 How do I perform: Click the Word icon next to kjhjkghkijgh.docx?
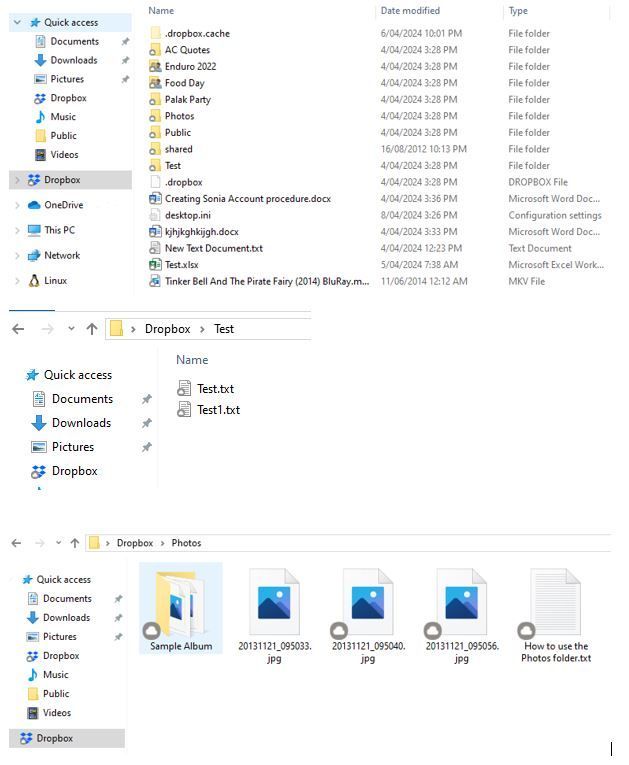(155, 232)
